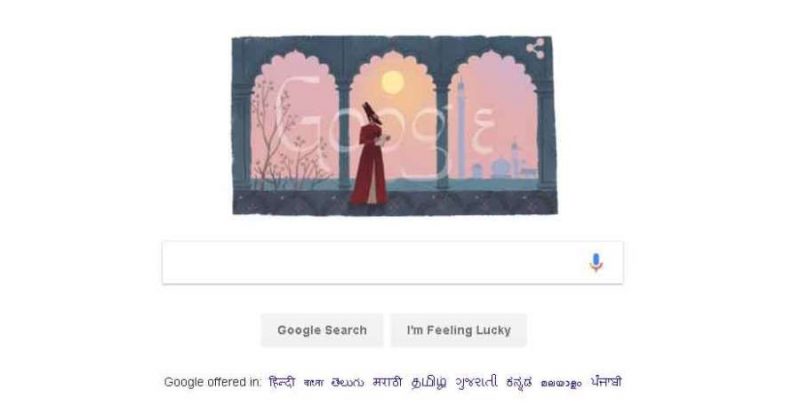Click the sun in the Google doodle
This screenshot has width=800, height=406.
392,83
